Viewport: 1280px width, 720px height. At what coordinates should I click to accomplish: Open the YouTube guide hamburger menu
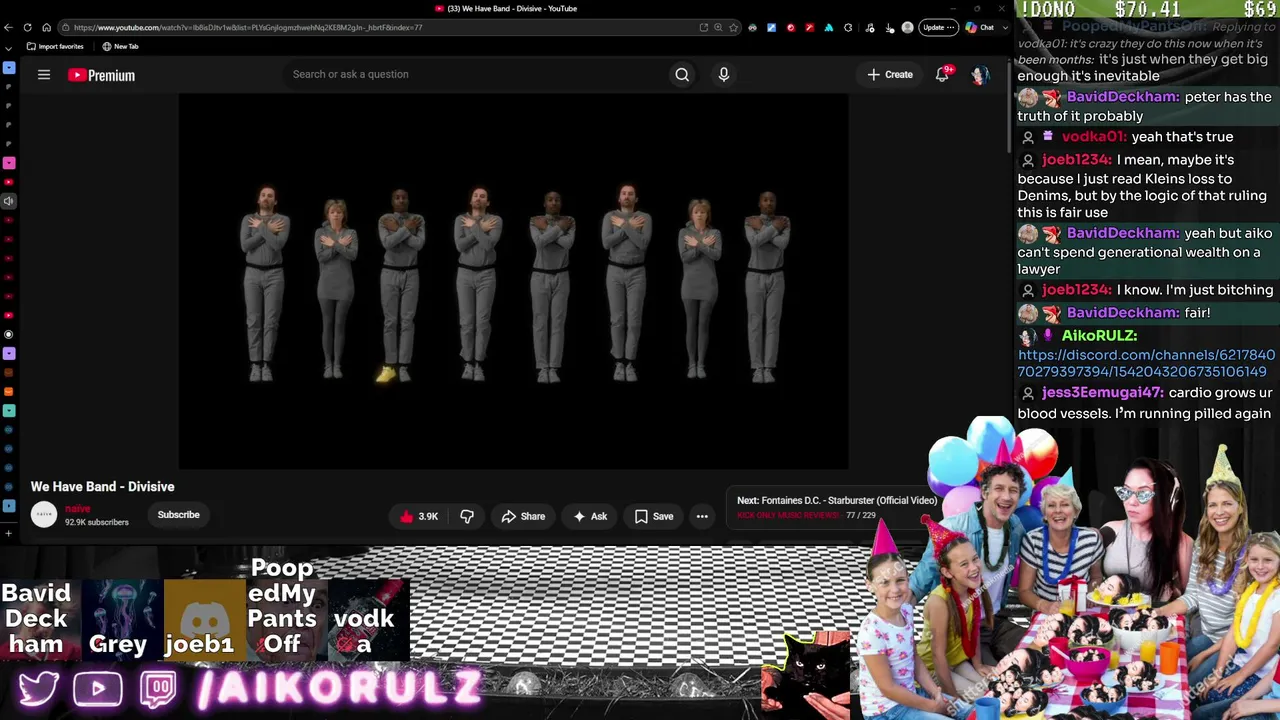[x=44, y=75]
